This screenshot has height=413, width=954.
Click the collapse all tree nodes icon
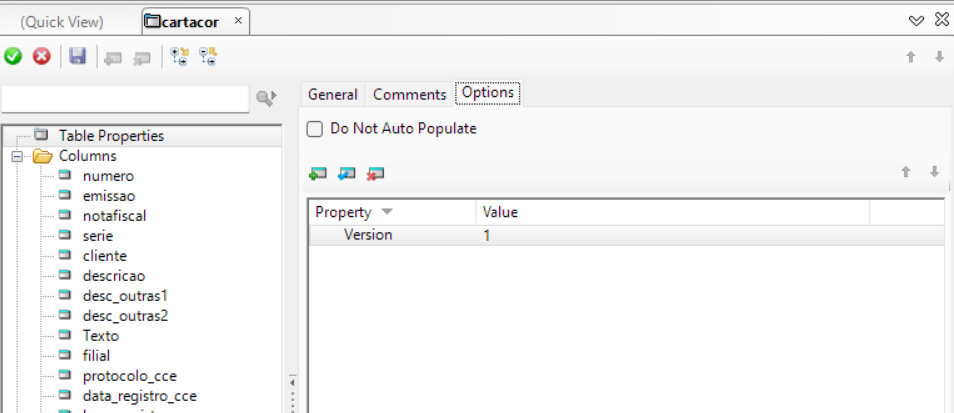(208, 57)
